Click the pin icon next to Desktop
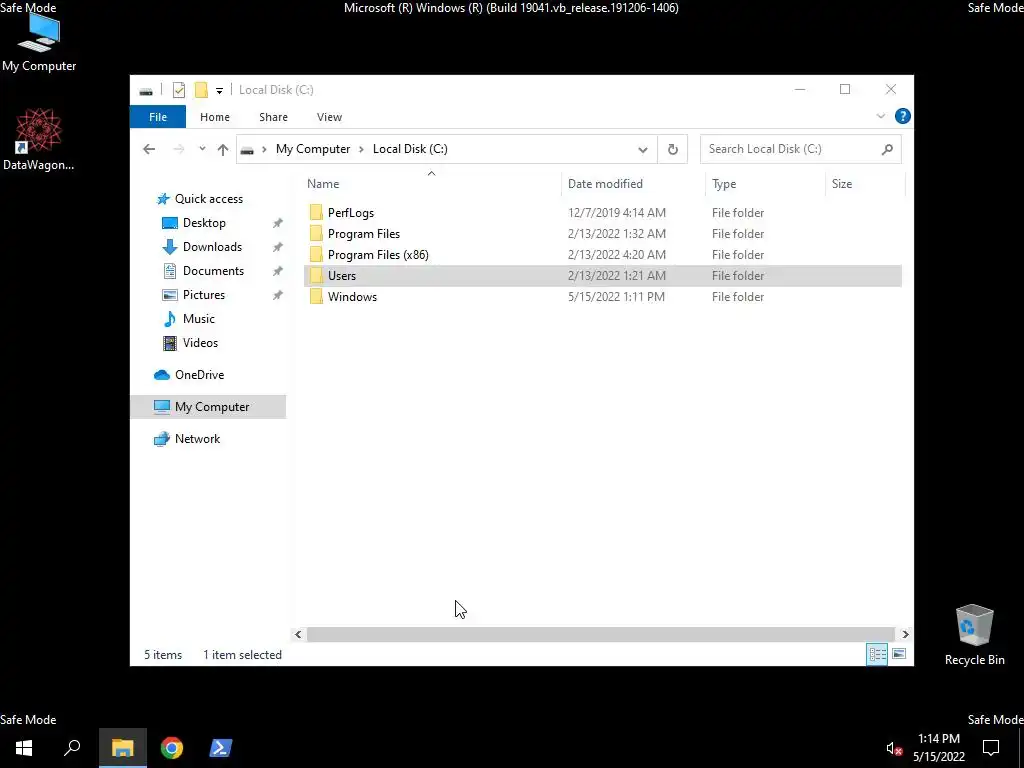Viewport: 1024px width, 768px height. pyautogui.click(x=278, y=223)
